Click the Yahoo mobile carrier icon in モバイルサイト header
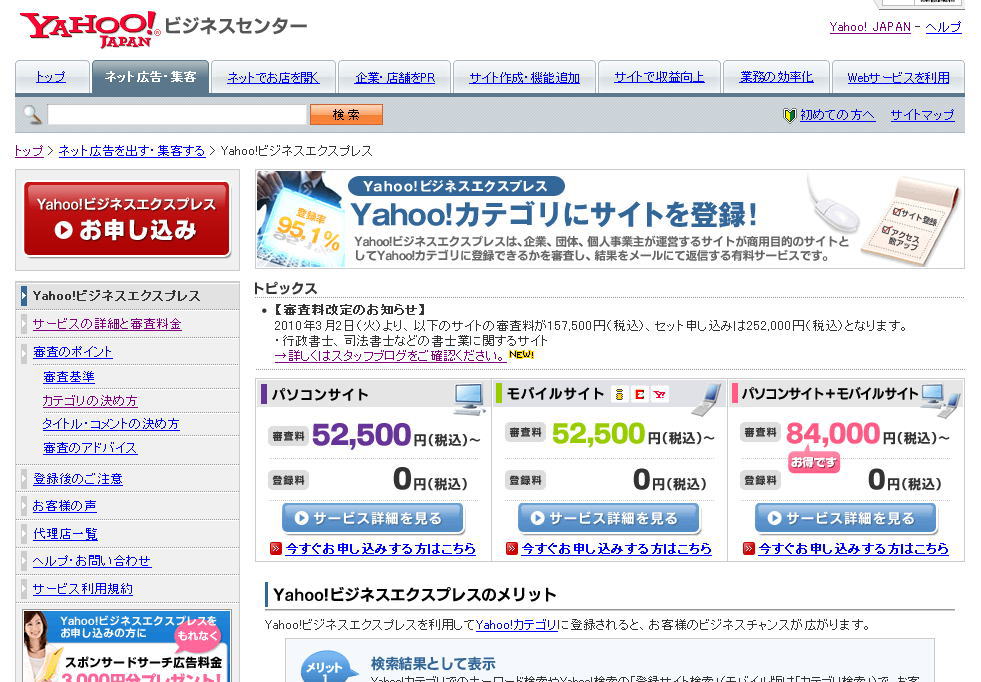The width and height of the screenshot is (981, 682). 659,394
